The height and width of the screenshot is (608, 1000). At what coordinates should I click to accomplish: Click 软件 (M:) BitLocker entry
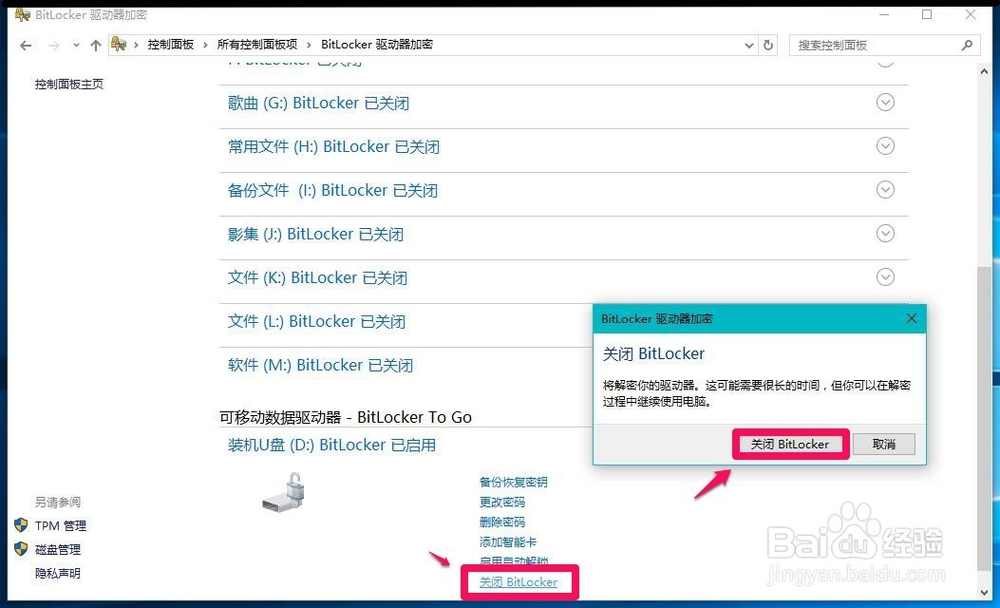[320, 365]
